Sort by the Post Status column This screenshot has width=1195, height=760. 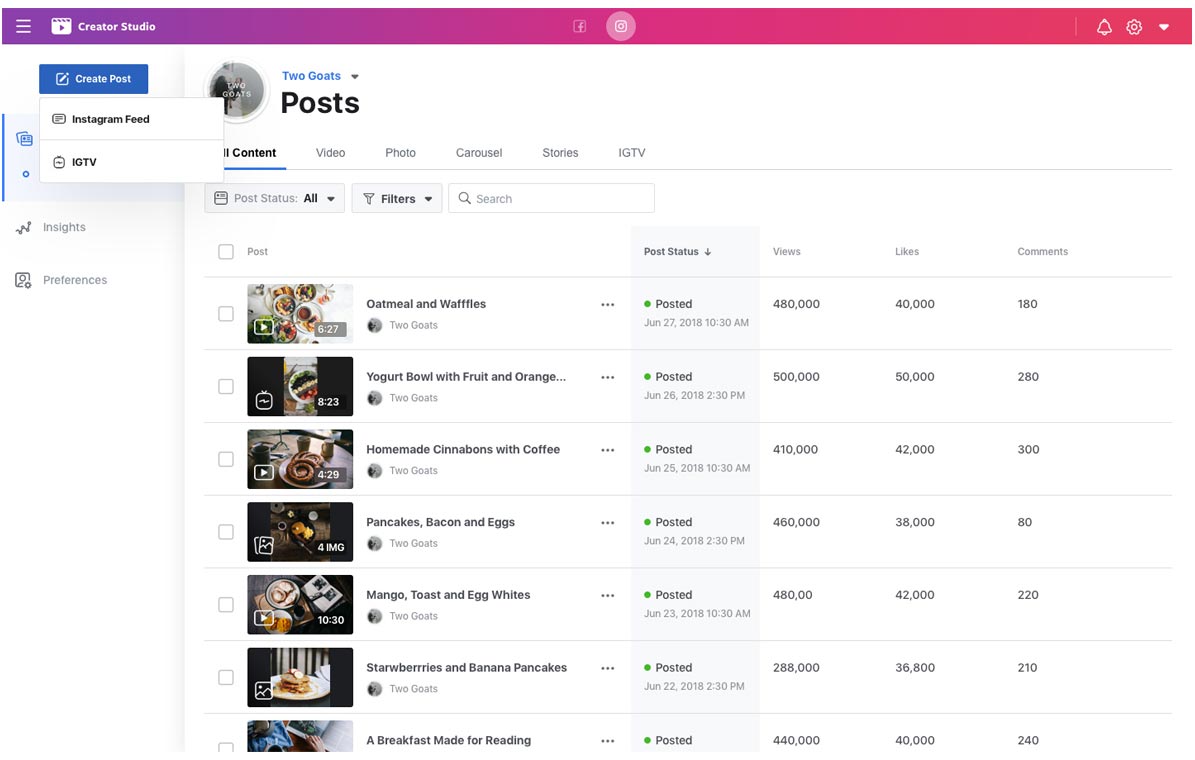tap(678, 252)
